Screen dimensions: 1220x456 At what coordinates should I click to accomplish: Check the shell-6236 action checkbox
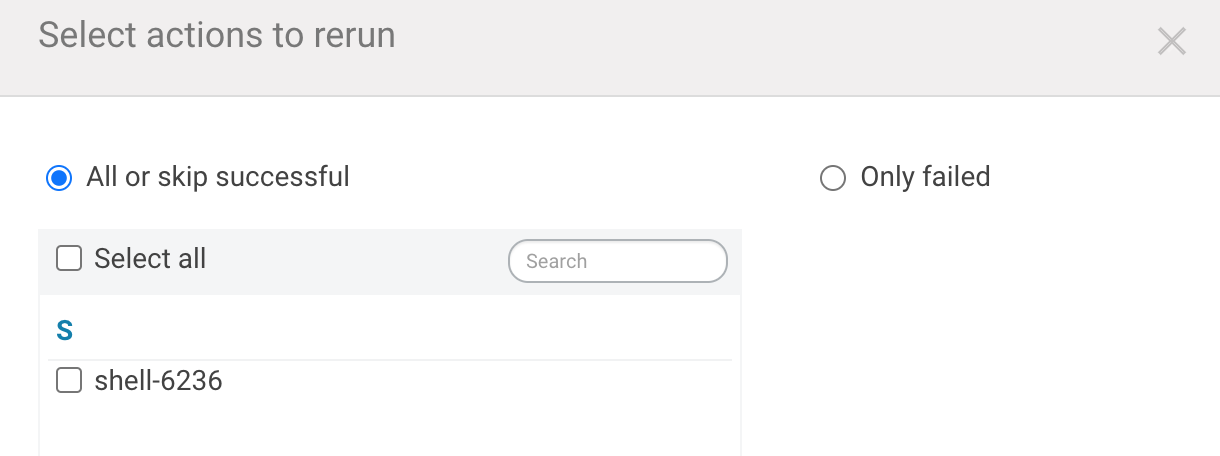69,381
